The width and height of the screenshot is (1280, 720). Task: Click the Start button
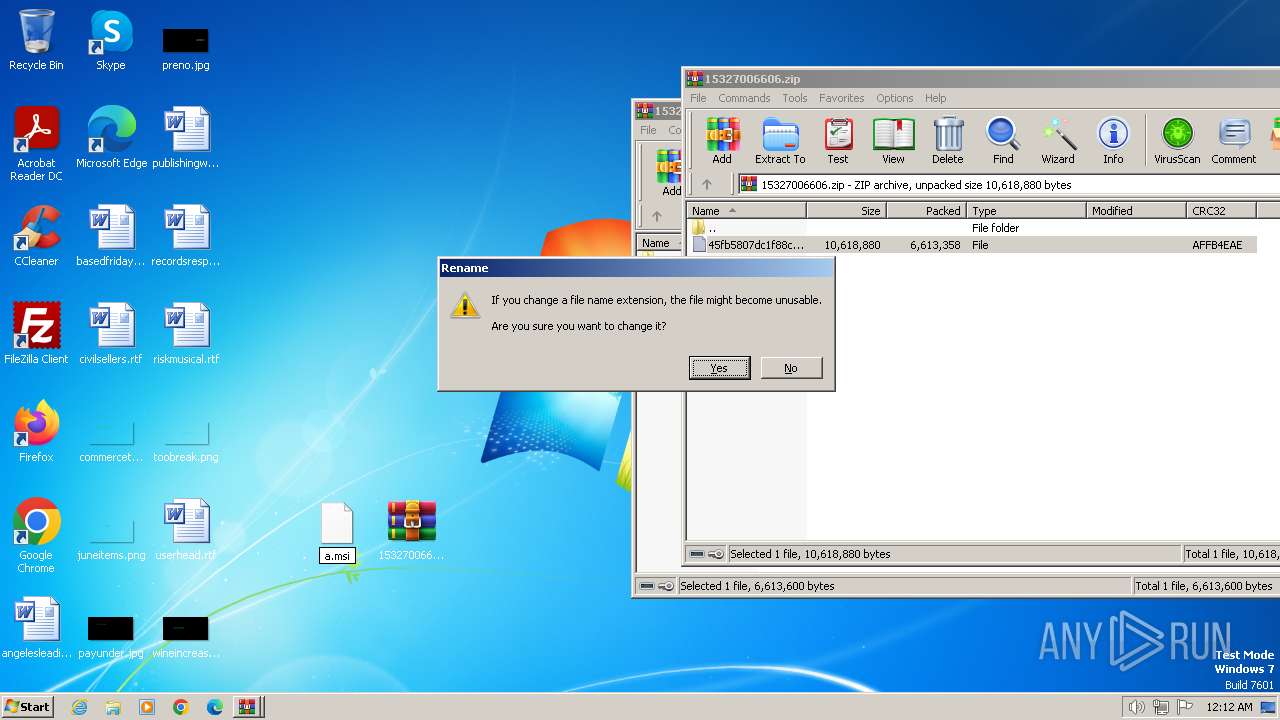click(28, 706)
